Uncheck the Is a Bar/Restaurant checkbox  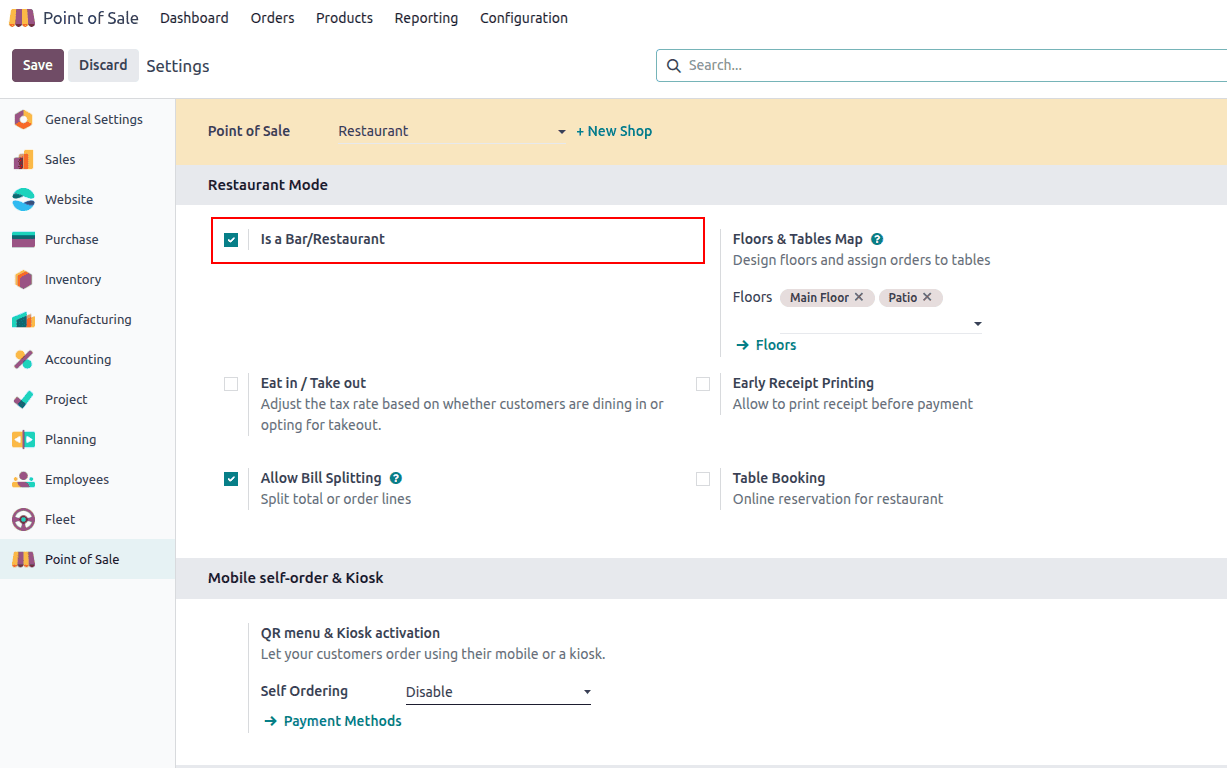231,240
